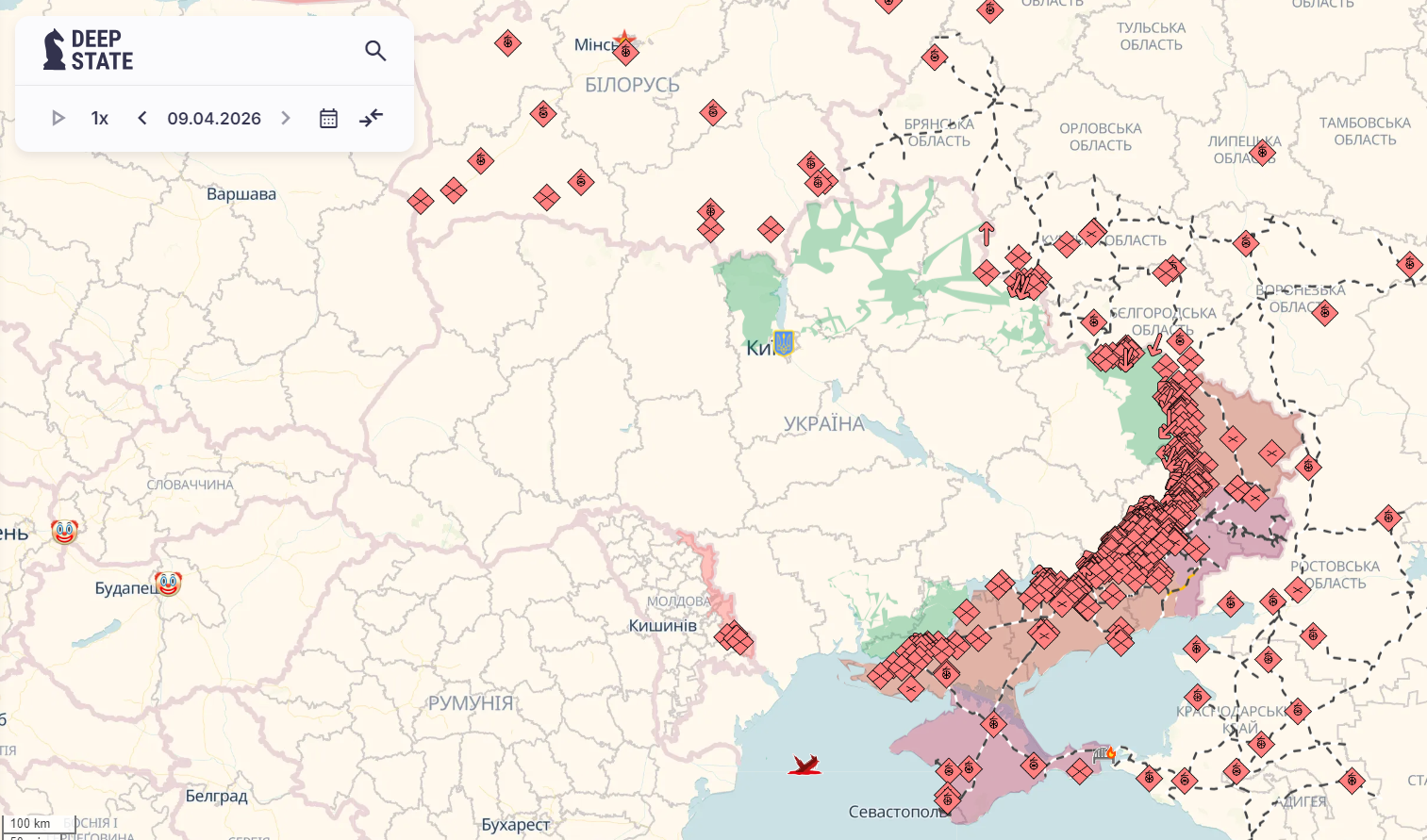Click the DeepState knight logo

55,50
